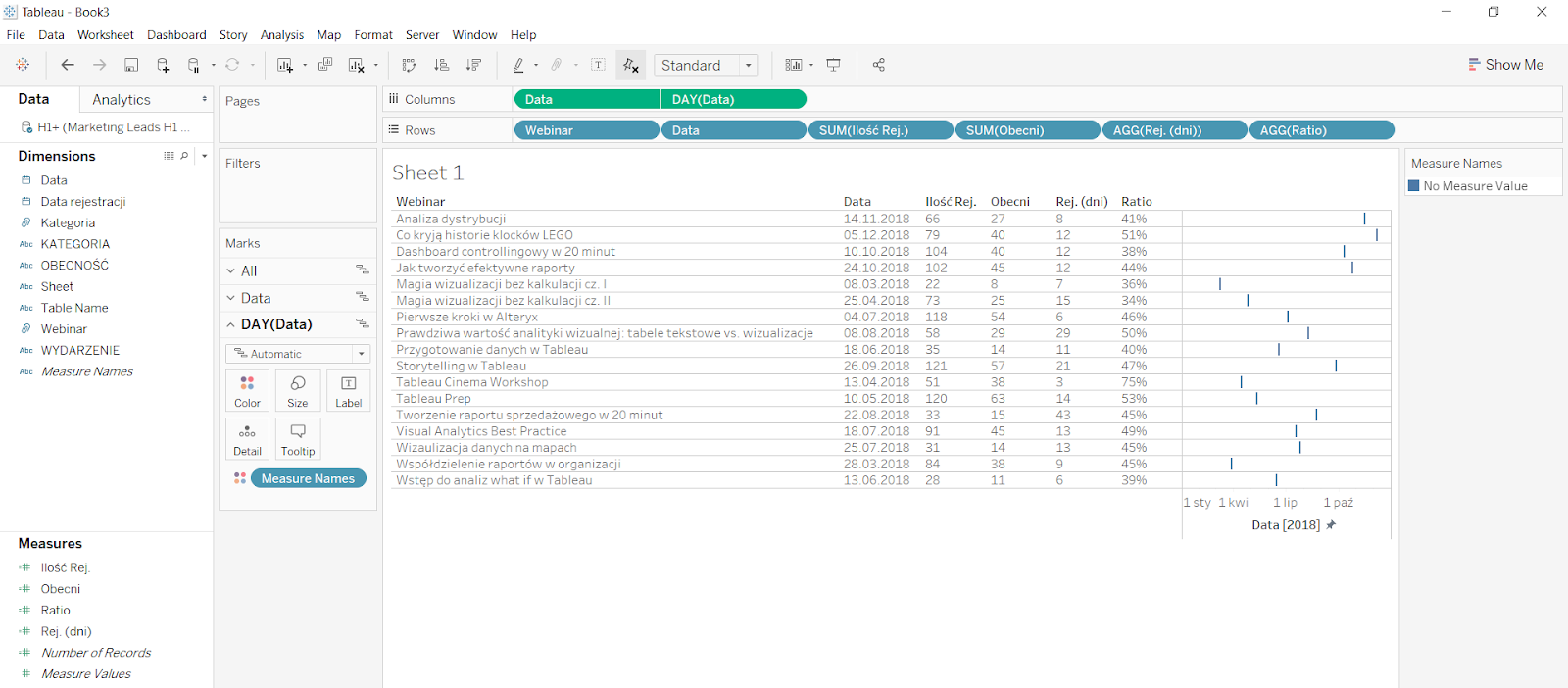Image resolution: width=1568 pixels, height=688 pixels.
Task: Open the Standard fit dropdown
Action: tap(706, 65)
